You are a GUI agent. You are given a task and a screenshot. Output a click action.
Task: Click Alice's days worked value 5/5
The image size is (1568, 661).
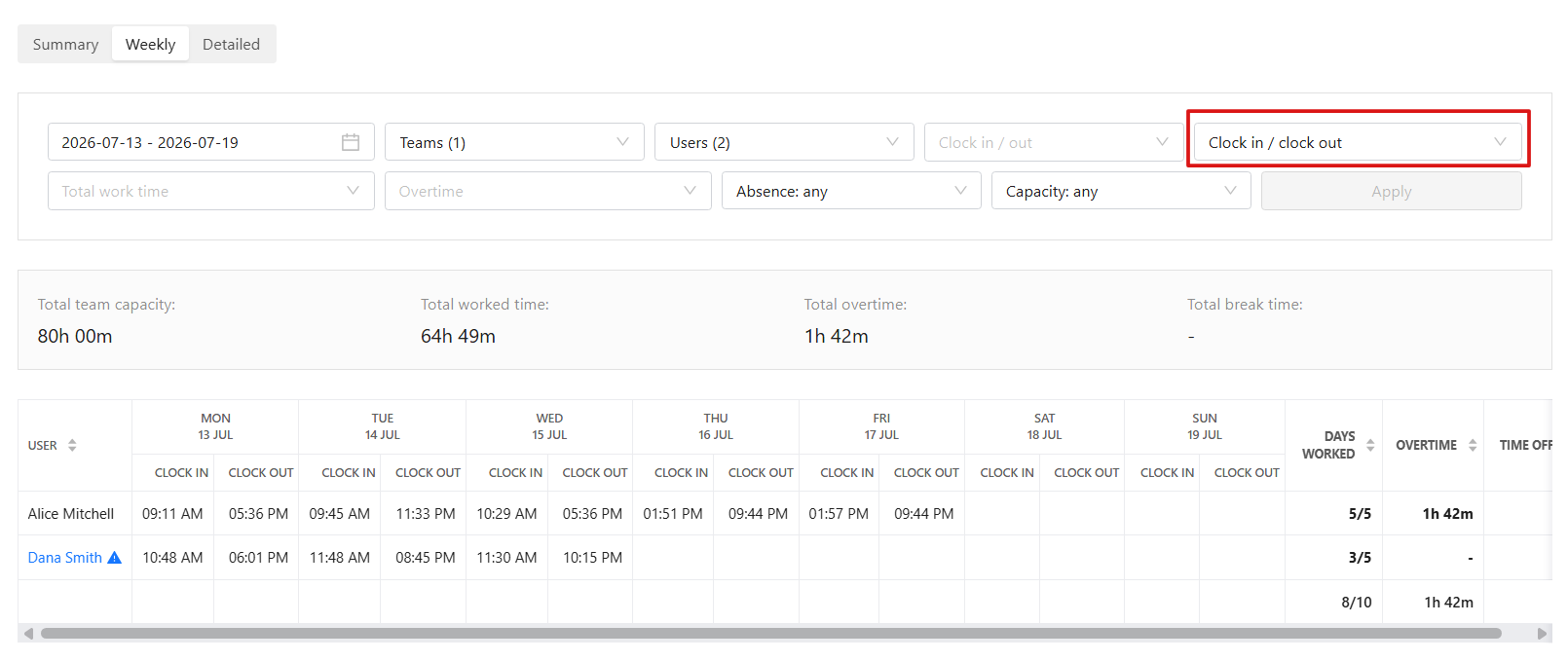tap(1360, 514)
